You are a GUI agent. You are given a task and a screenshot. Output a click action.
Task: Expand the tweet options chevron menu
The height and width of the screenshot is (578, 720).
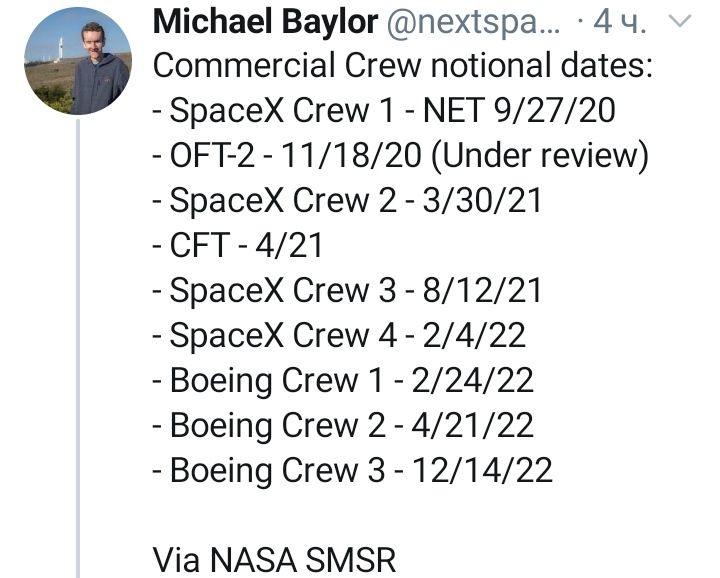click(x=679, y=21)
